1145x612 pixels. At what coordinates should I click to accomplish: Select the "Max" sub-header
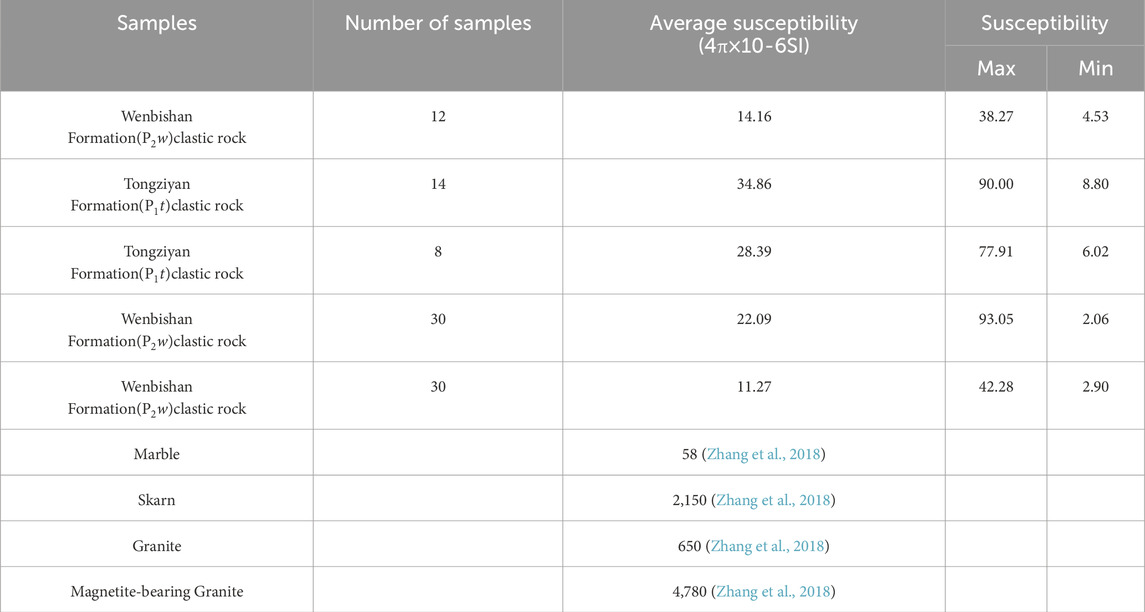click(x=996, y=69)
